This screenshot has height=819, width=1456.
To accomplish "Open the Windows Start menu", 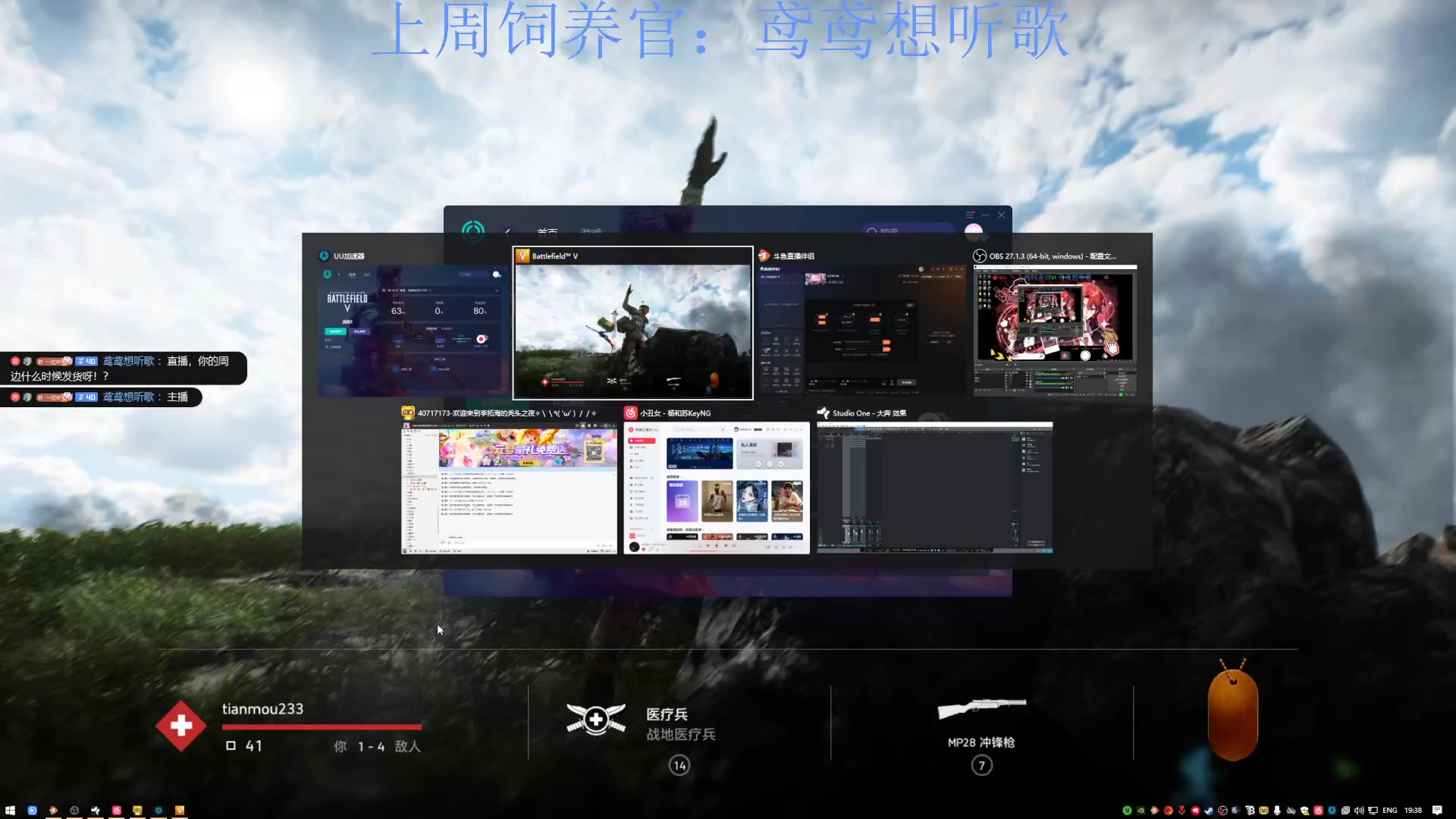I will pyautogui.click(x=10, y=810).
